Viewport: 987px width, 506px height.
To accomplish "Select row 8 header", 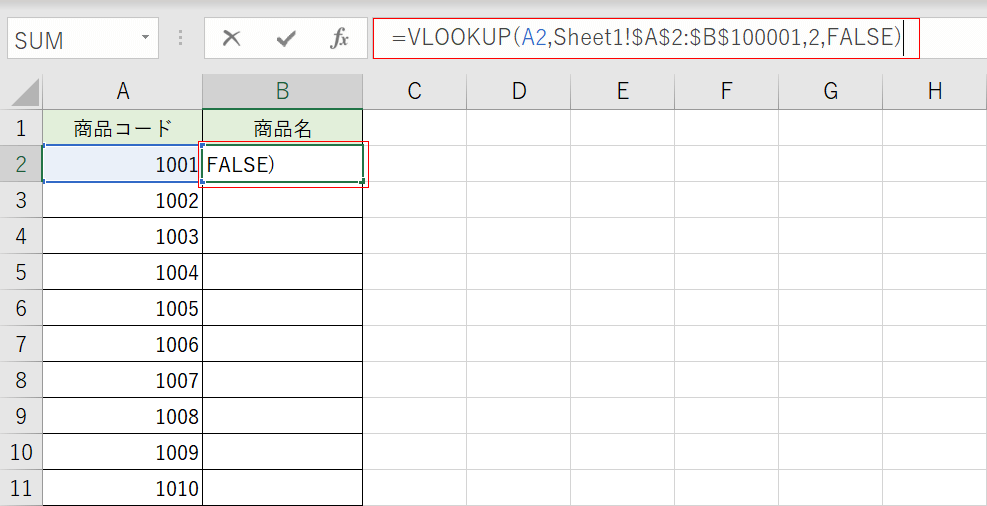I will 21,380.
